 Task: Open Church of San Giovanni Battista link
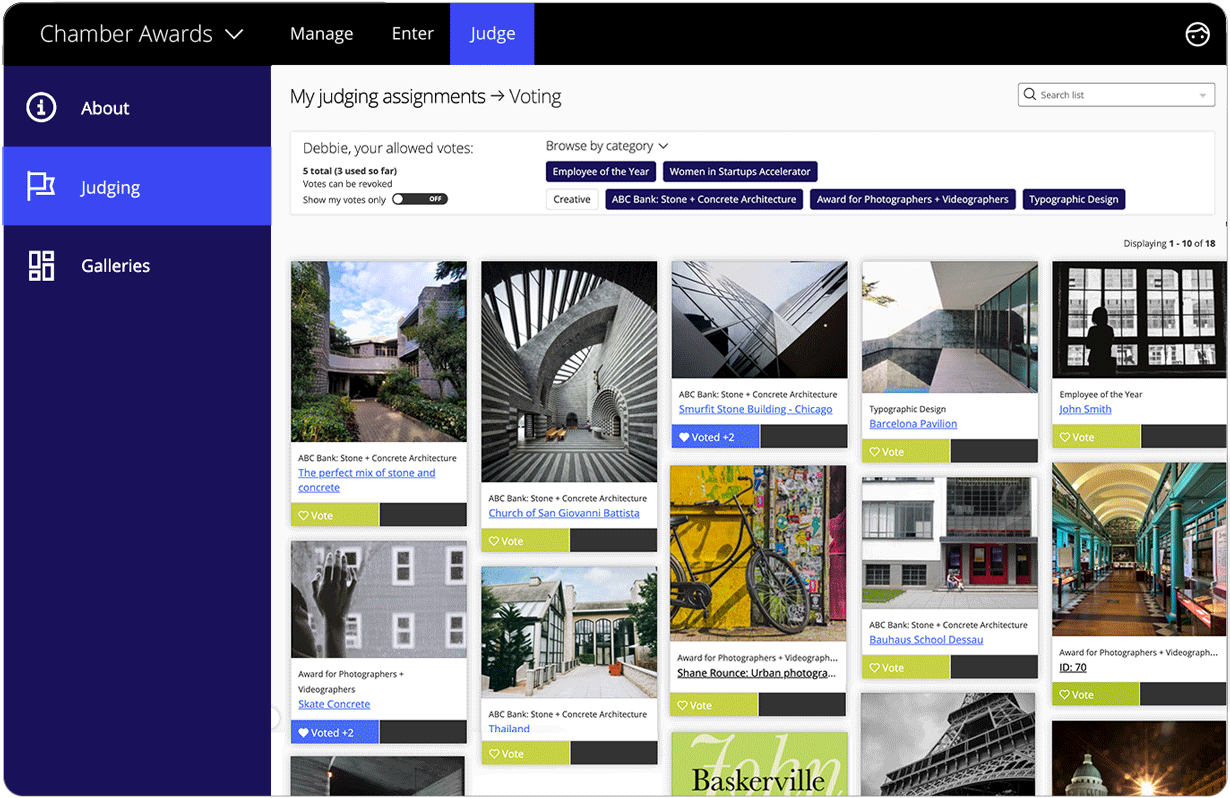pyautogui.click(x=563, y=513)
